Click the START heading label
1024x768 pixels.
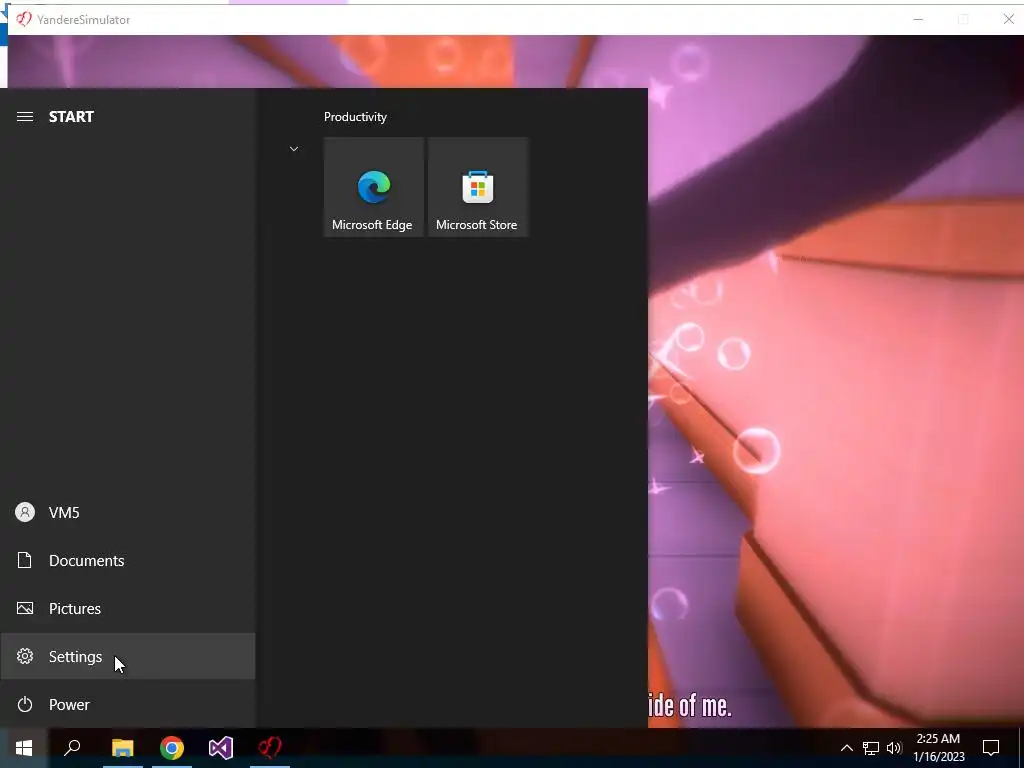(x=71, y=117)
